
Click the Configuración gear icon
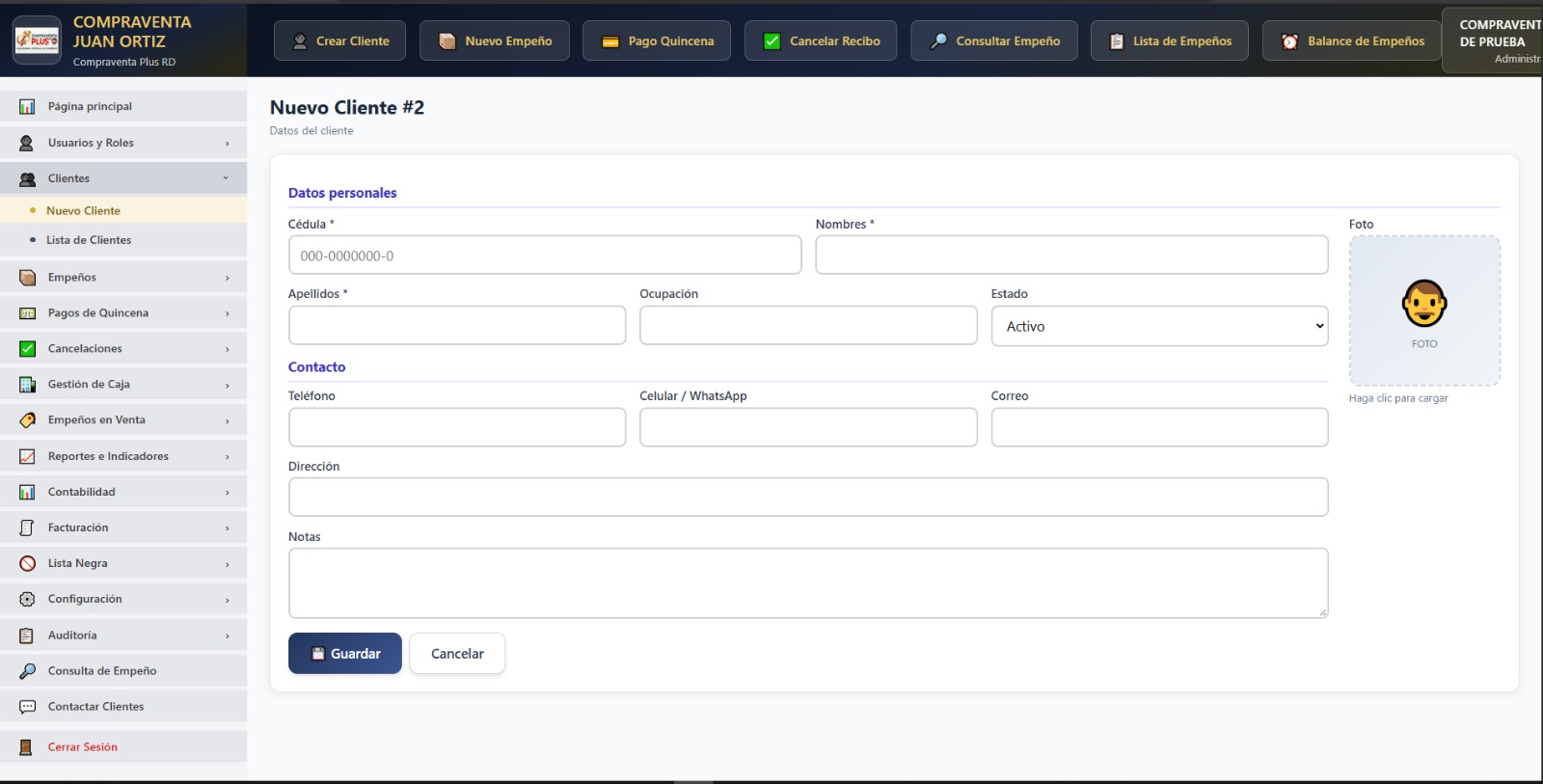pos(27,599)
